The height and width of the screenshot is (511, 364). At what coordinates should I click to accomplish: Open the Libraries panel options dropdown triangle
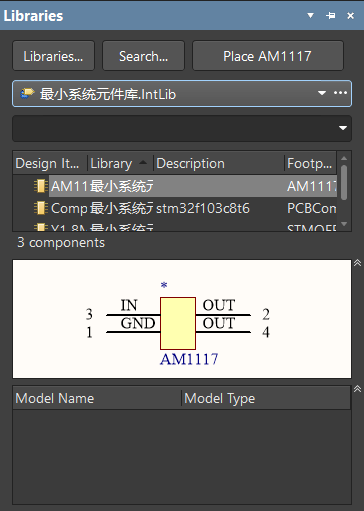coord(311,15)
